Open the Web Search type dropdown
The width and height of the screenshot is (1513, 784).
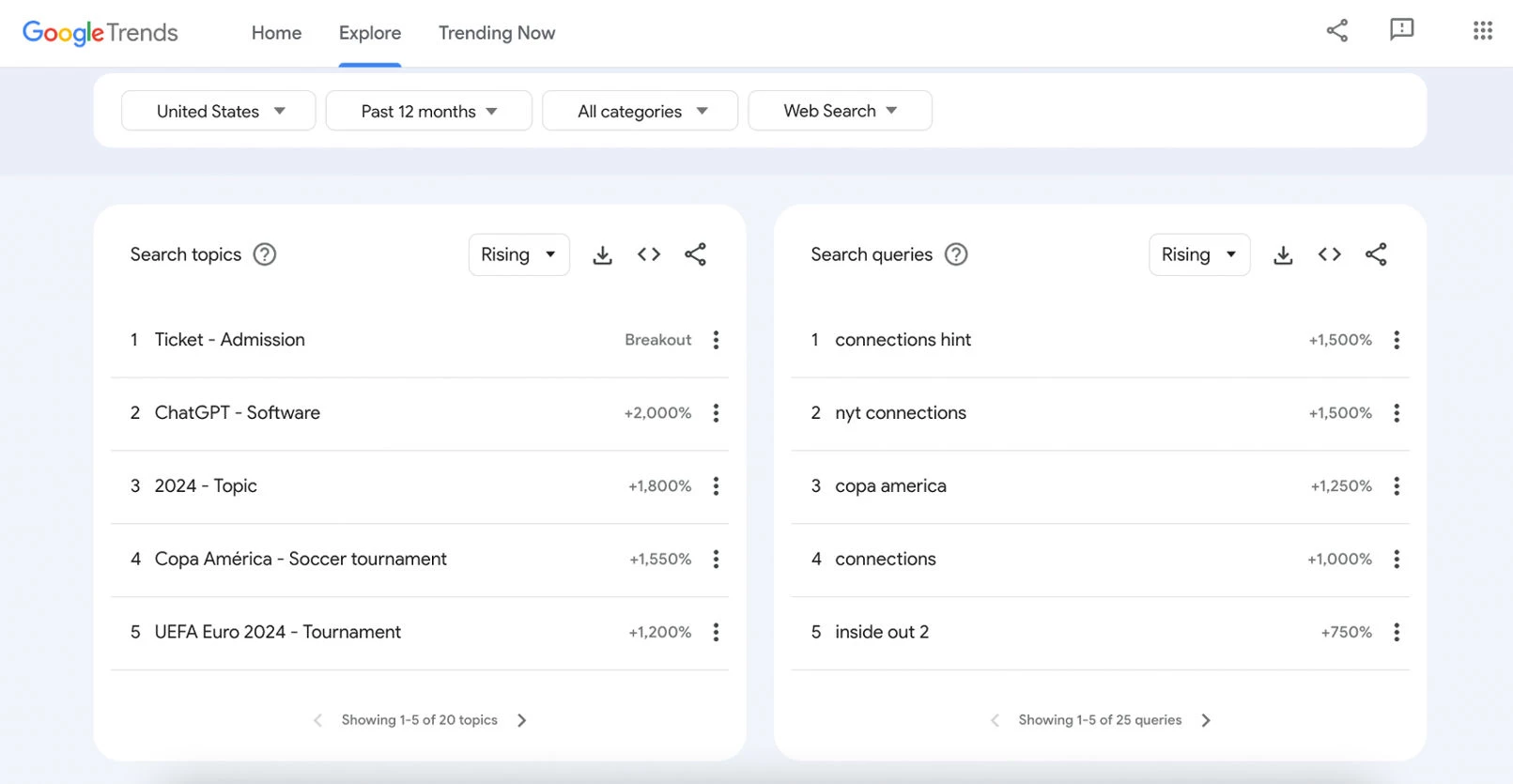pos(841,111)
